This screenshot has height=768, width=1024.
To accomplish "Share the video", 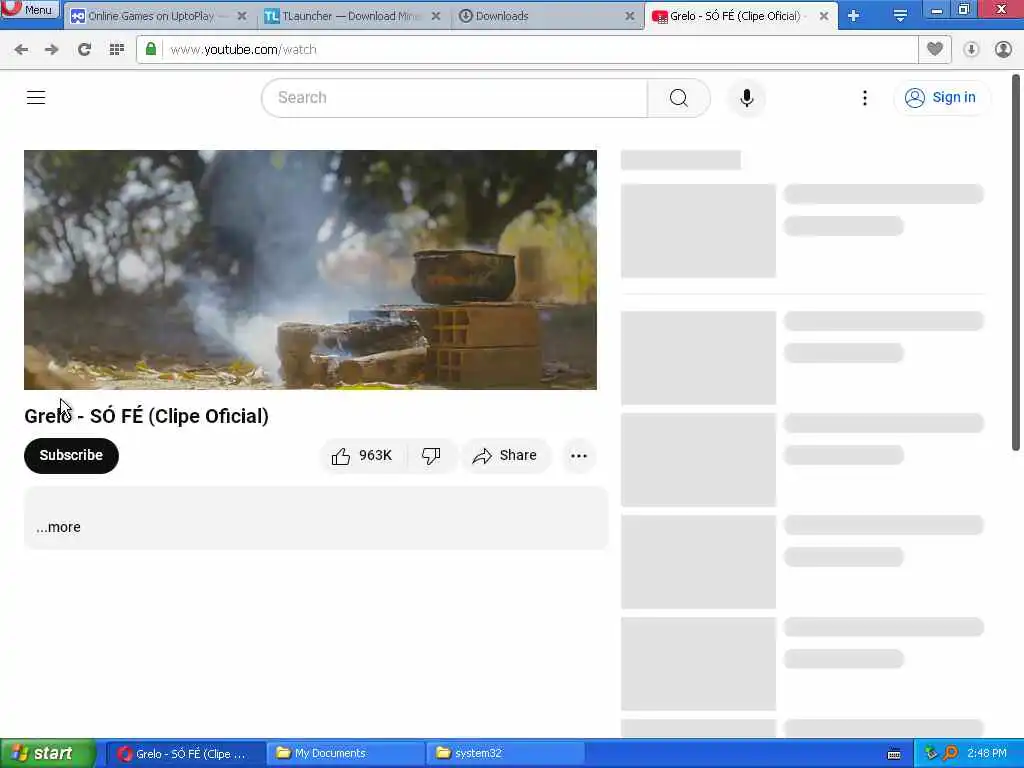I will [x=505, y=455].
